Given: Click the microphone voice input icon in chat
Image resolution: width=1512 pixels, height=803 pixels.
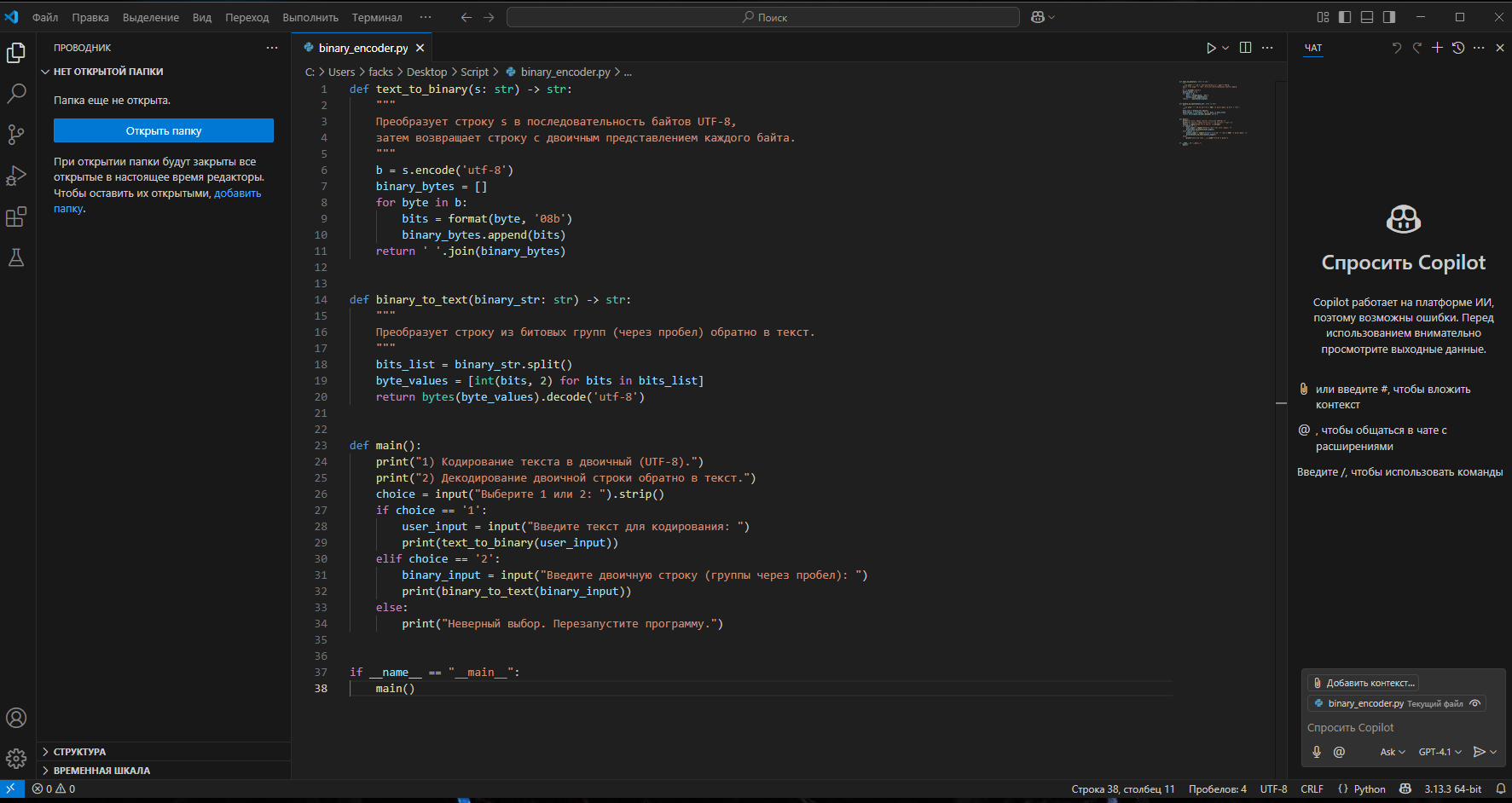Looking at the screenshot, I should 1317,752.
